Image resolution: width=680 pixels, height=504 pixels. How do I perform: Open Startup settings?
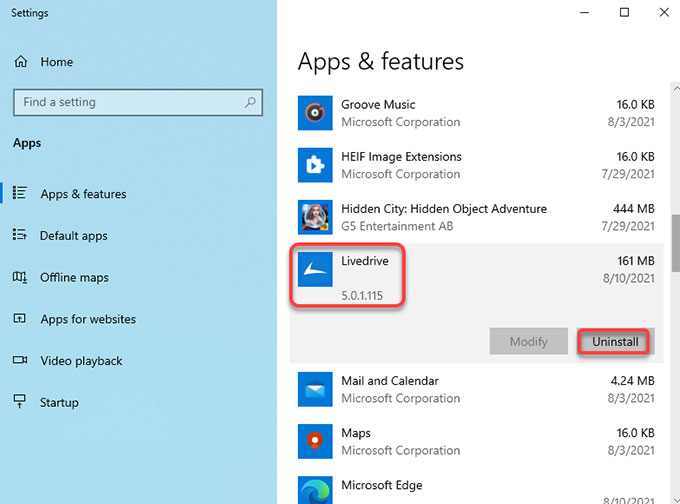tap(59, 403)
